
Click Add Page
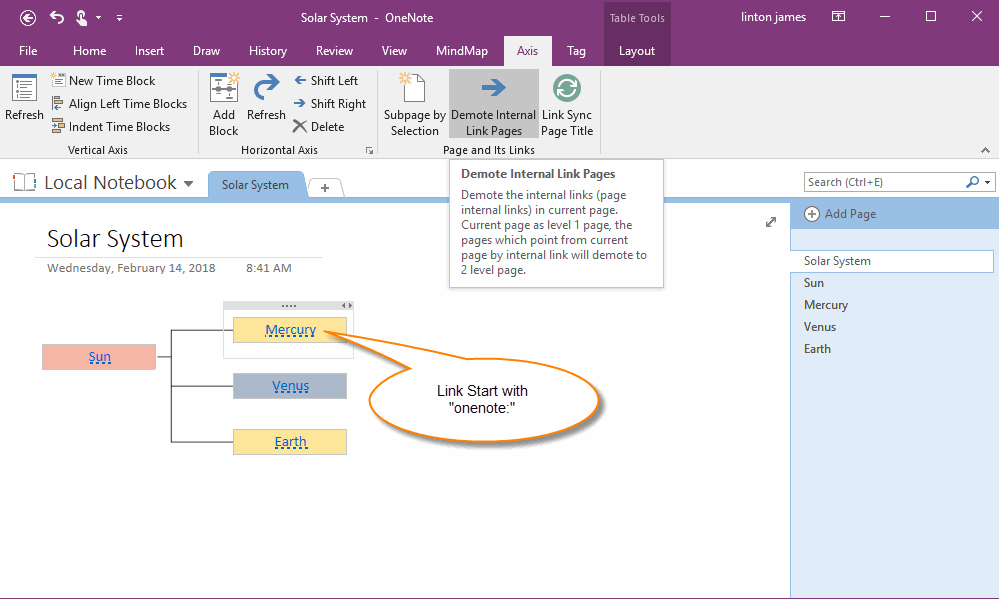(x=840, y=214)
